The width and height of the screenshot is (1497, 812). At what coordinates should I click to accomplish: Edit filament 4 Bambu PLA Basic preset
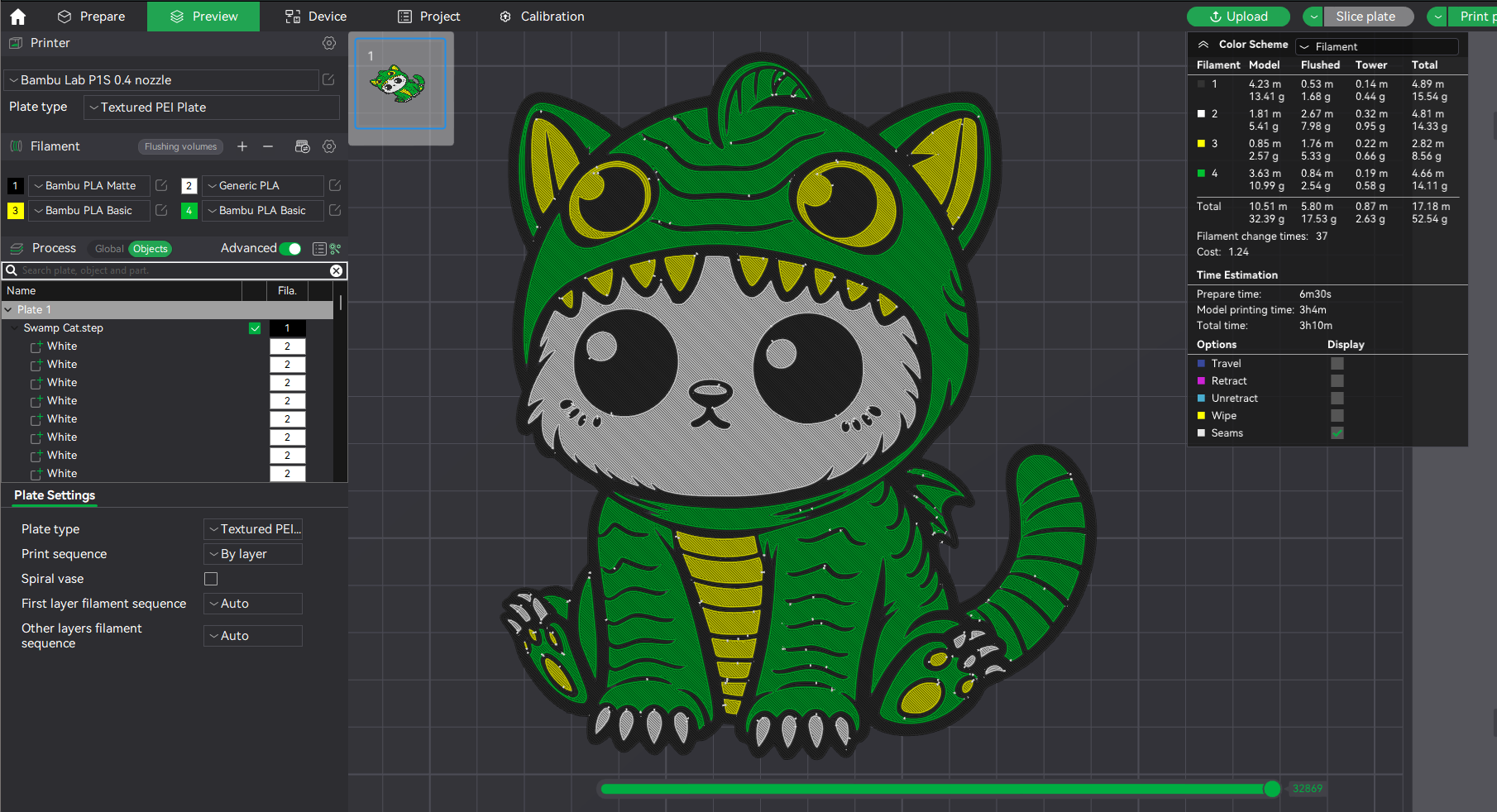coord(335,210)
